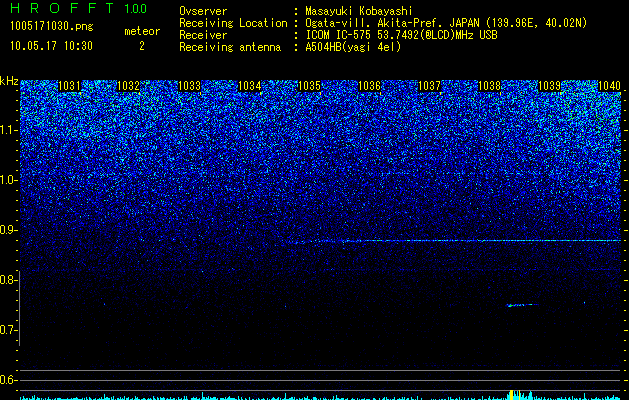Select the version number 1.0.0
Image resolution: width=629 pixels, height=400 pixels.
[x=135, y=8]
